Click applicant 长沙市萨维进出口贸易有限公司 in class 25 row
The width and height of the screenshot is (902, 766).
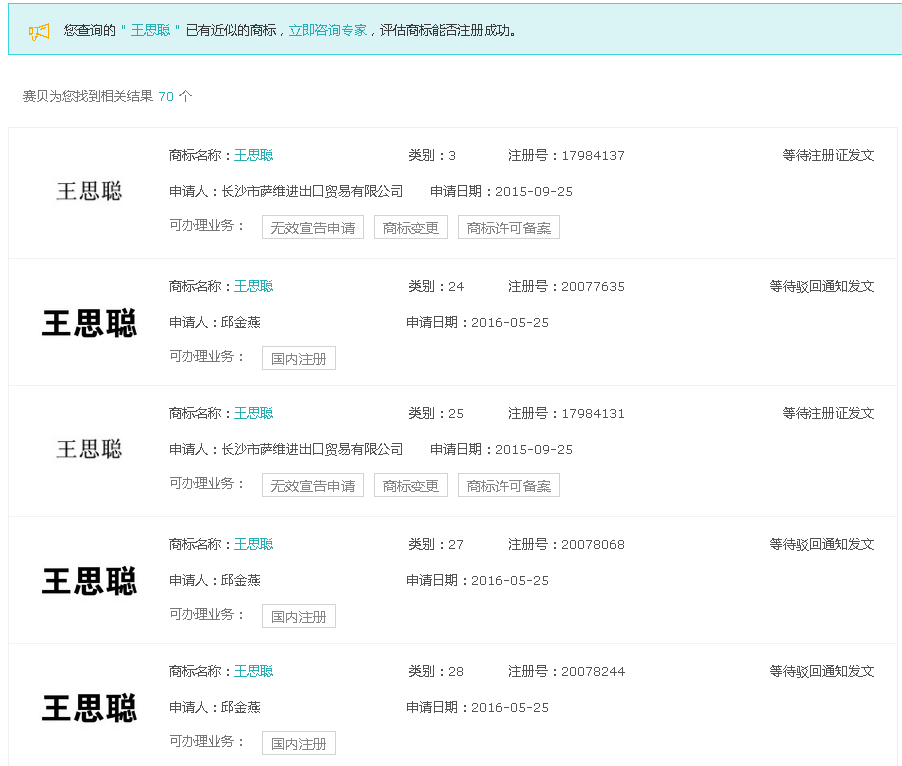[312, 450]
